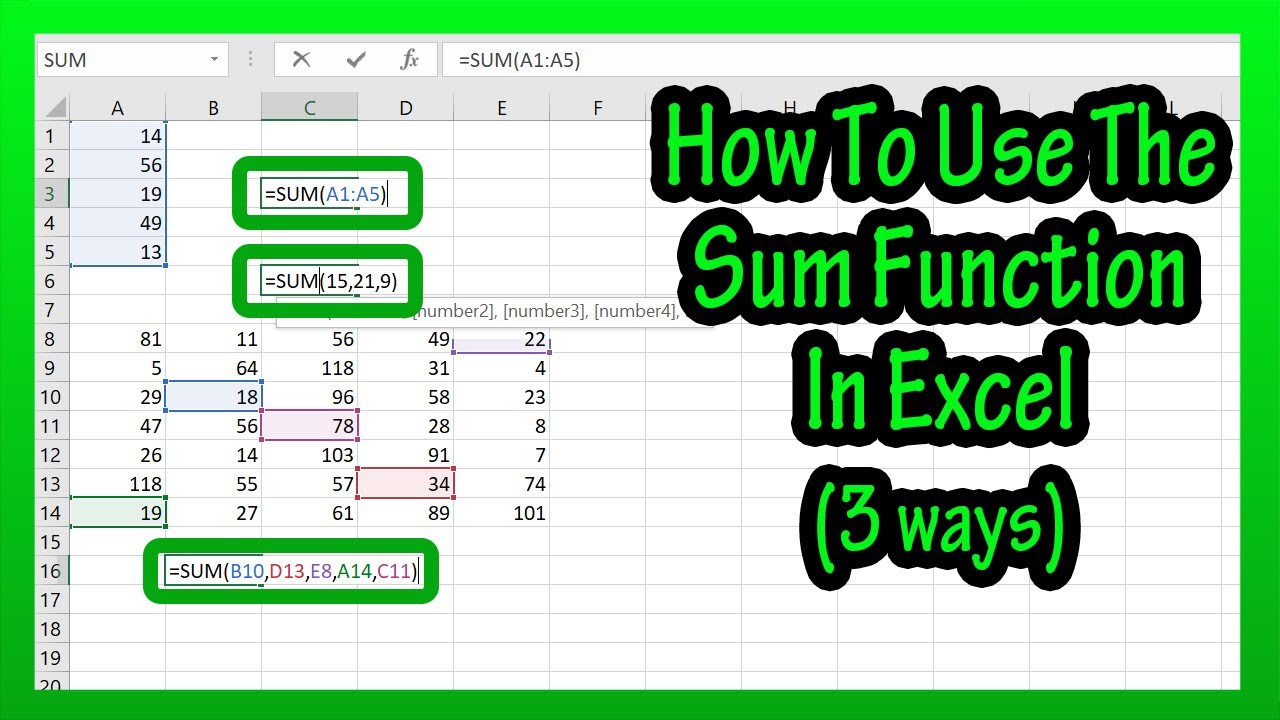Click the formula bar containing =SUM(A1:A5)
This screenshot has width=1280, height=720.
pos(840,60)
